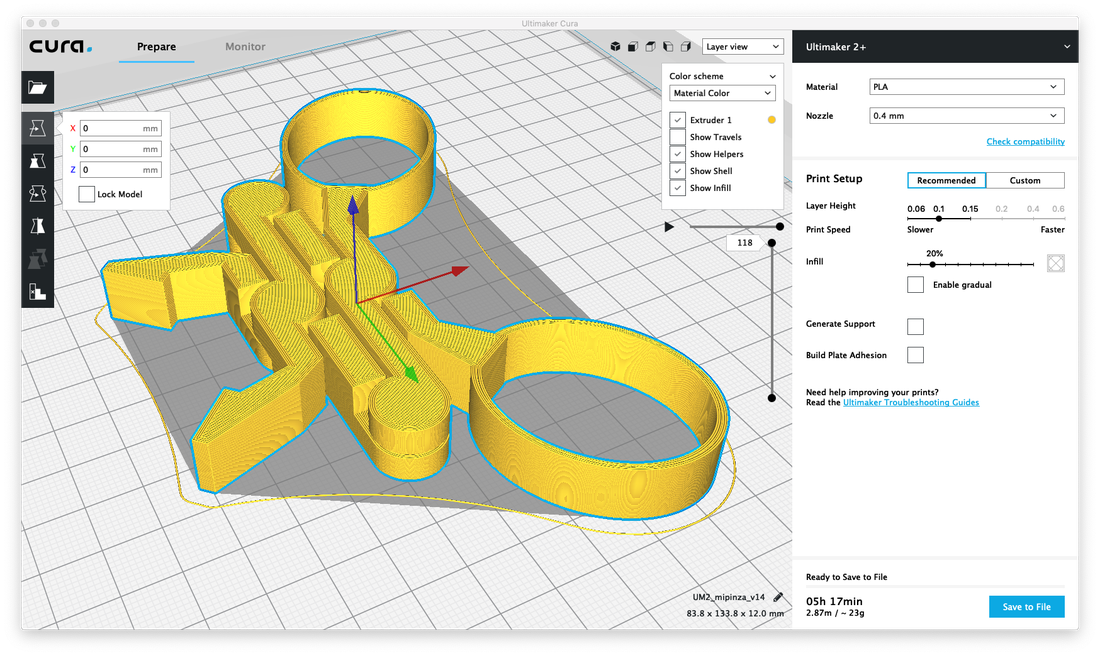Click the horizontal path slider handle
This screenshot has height=656, width=1100.
pyautogui.click(x=779, y=227)
